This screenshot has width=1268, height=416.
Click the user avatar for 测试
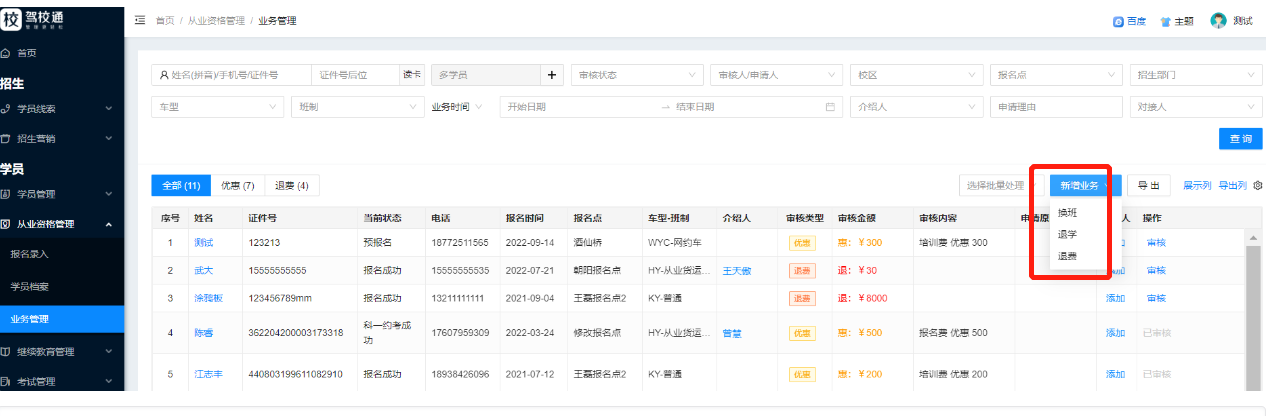[1218, 20]
